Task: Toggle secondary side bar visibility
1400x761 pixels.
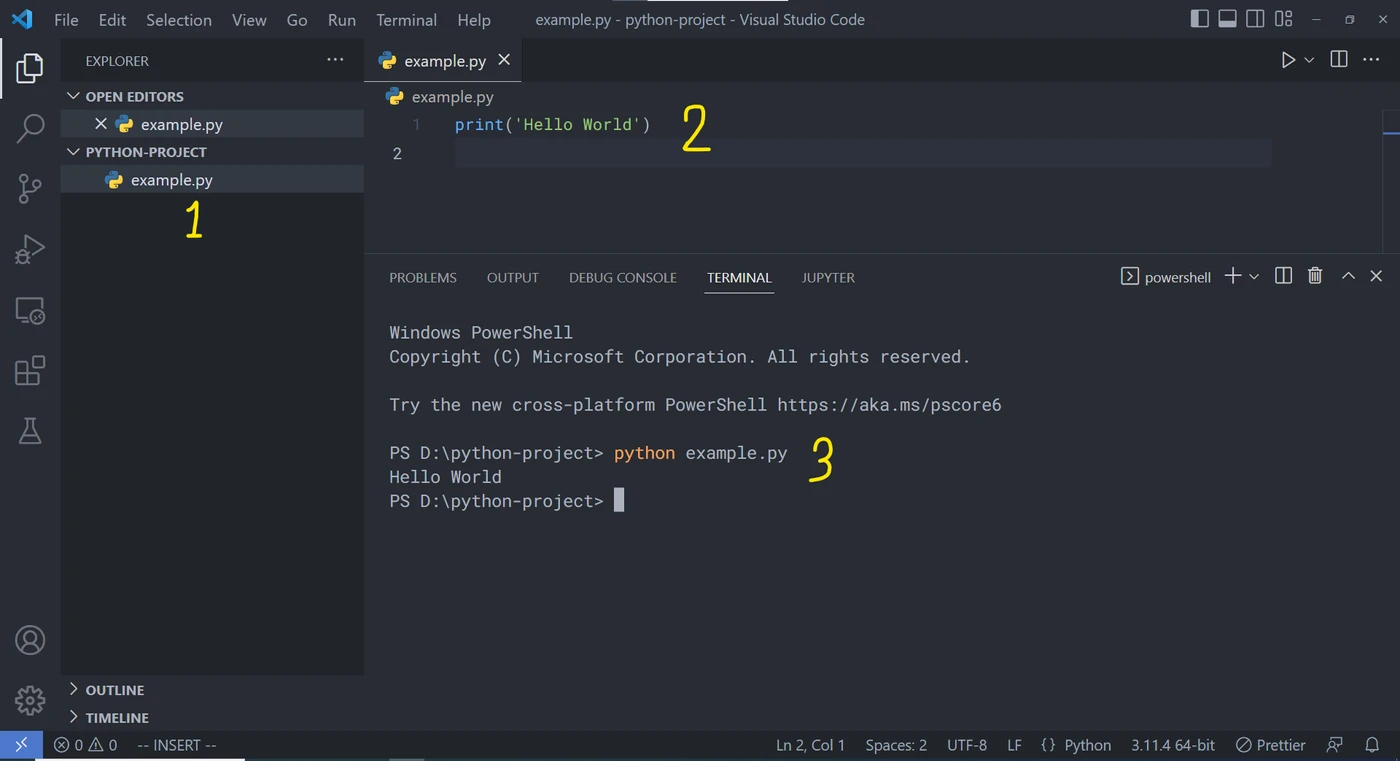Action: tap(1256, 19)
